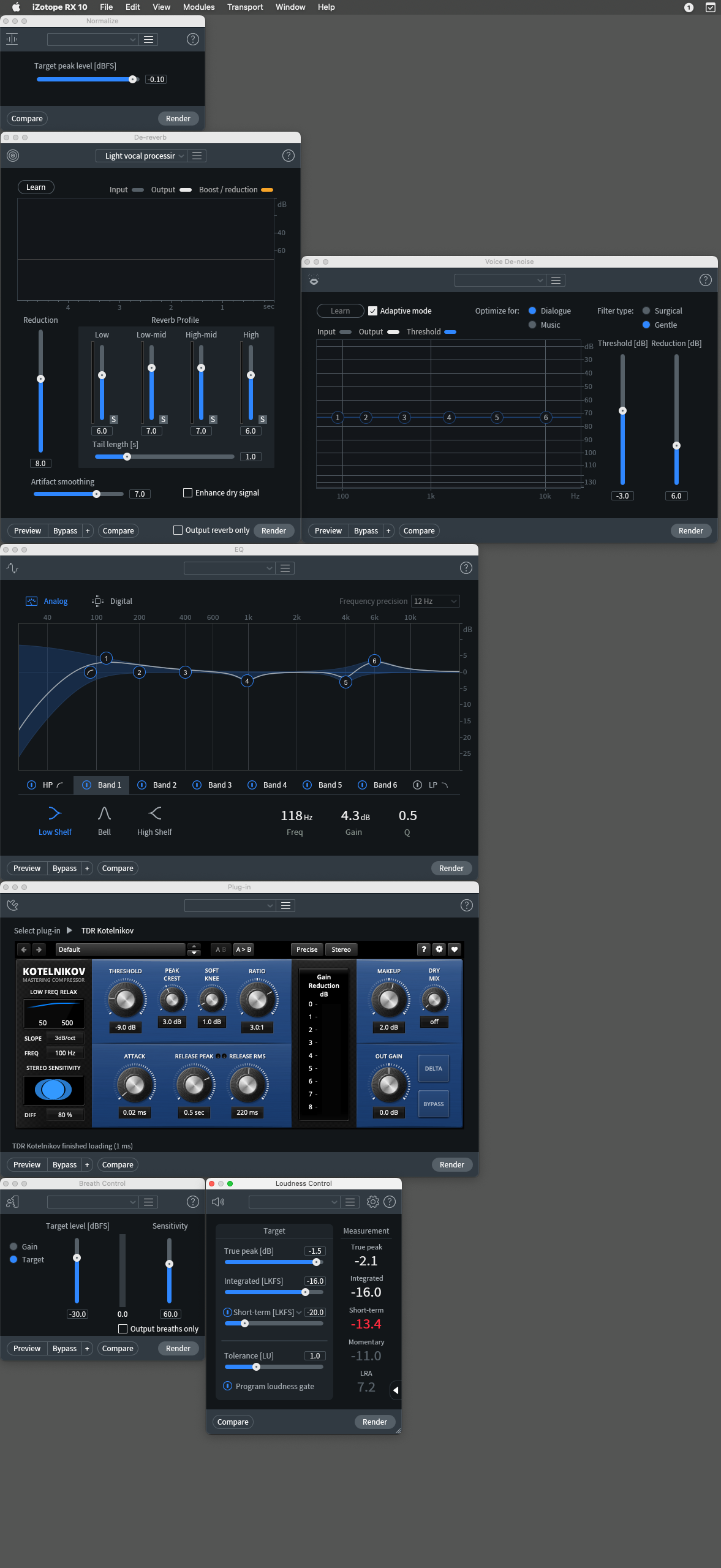Solo the Low band in Reverb Profile
The height and width of the screenshot is (1568, 721).
click(x=113, y=420)
